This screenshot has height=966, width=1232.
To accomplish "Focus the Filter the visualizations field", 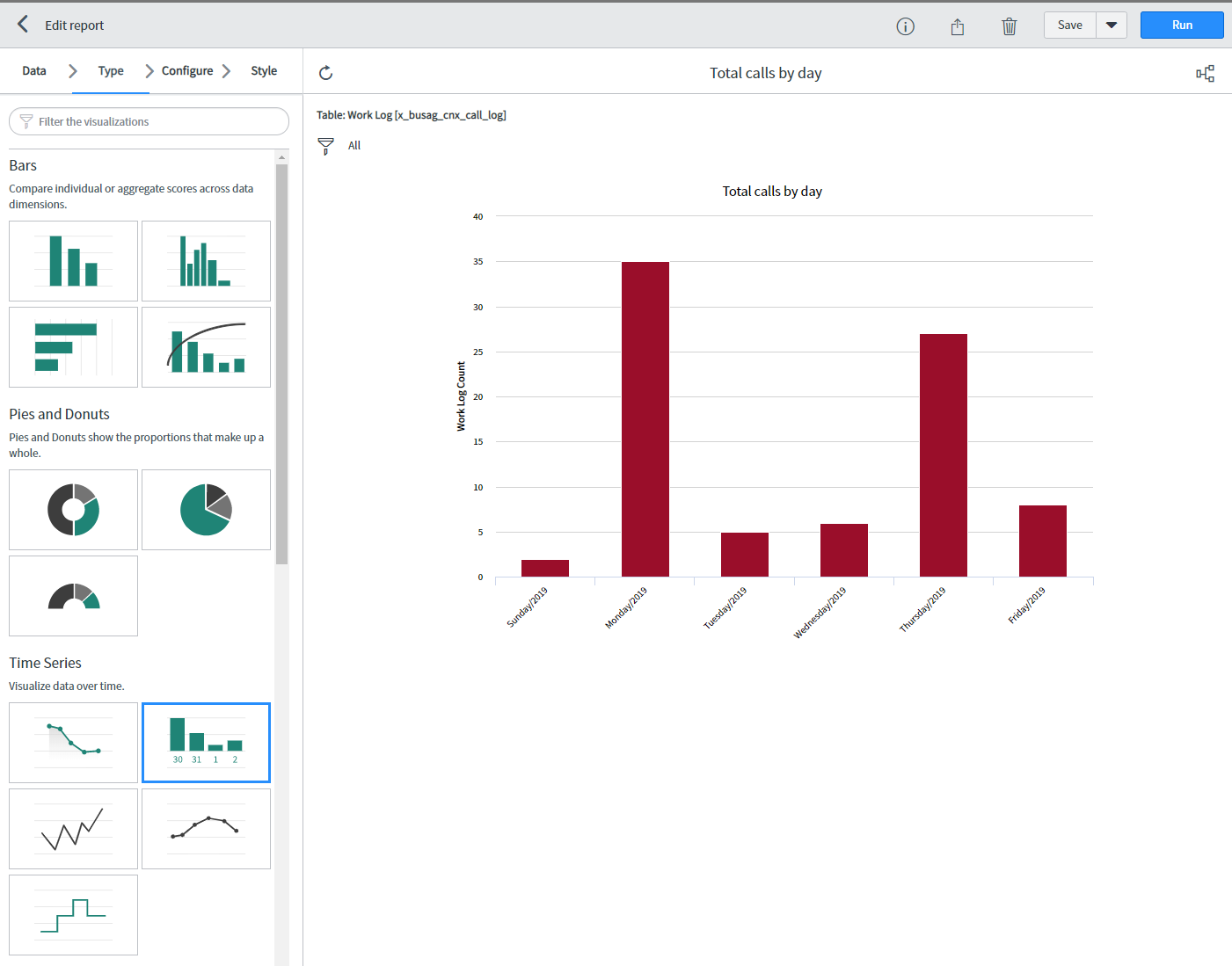I will [x=149, y=122].
